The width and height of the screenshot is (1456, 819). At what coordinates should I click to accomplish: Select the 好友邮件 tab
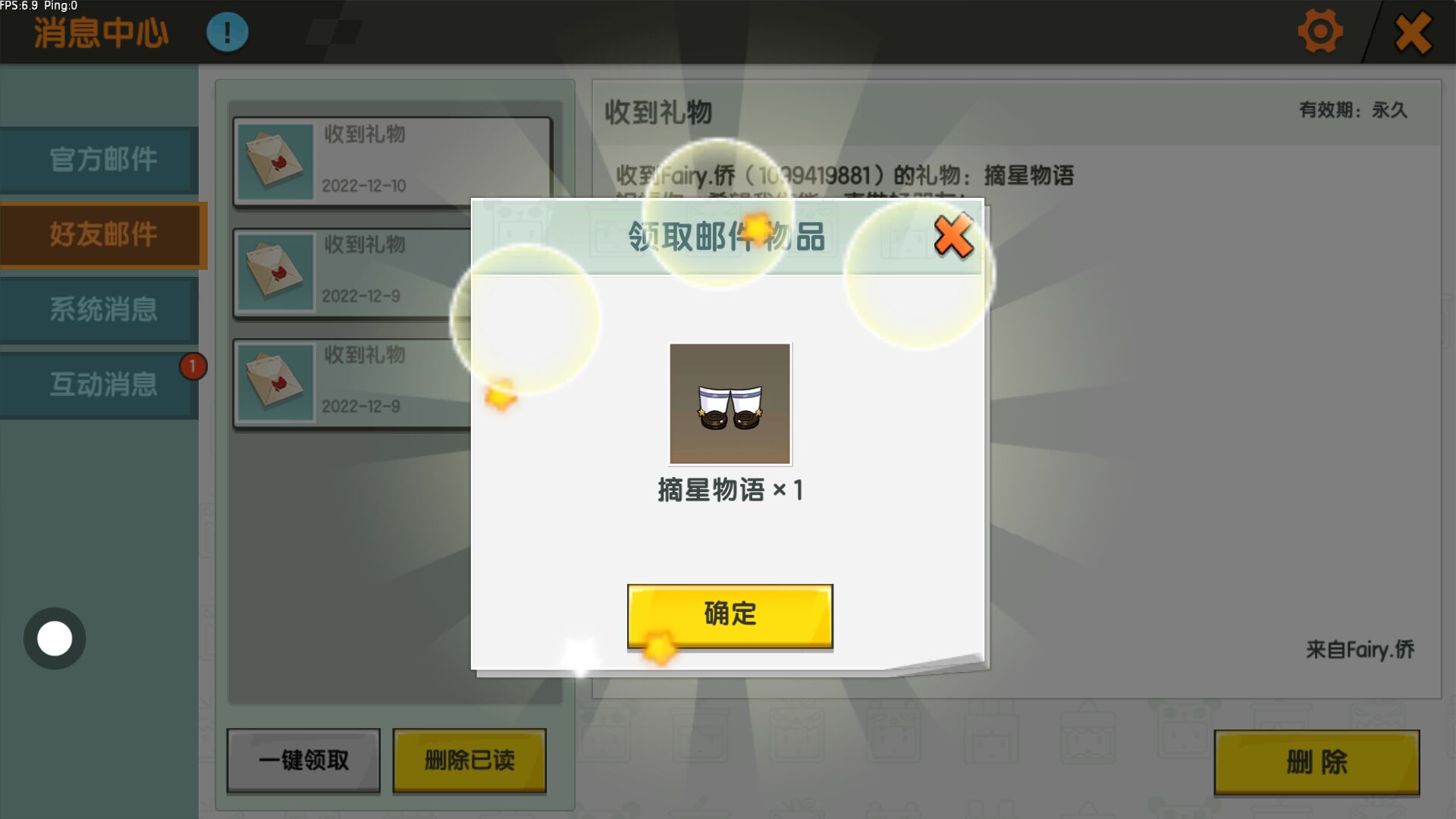103,234
